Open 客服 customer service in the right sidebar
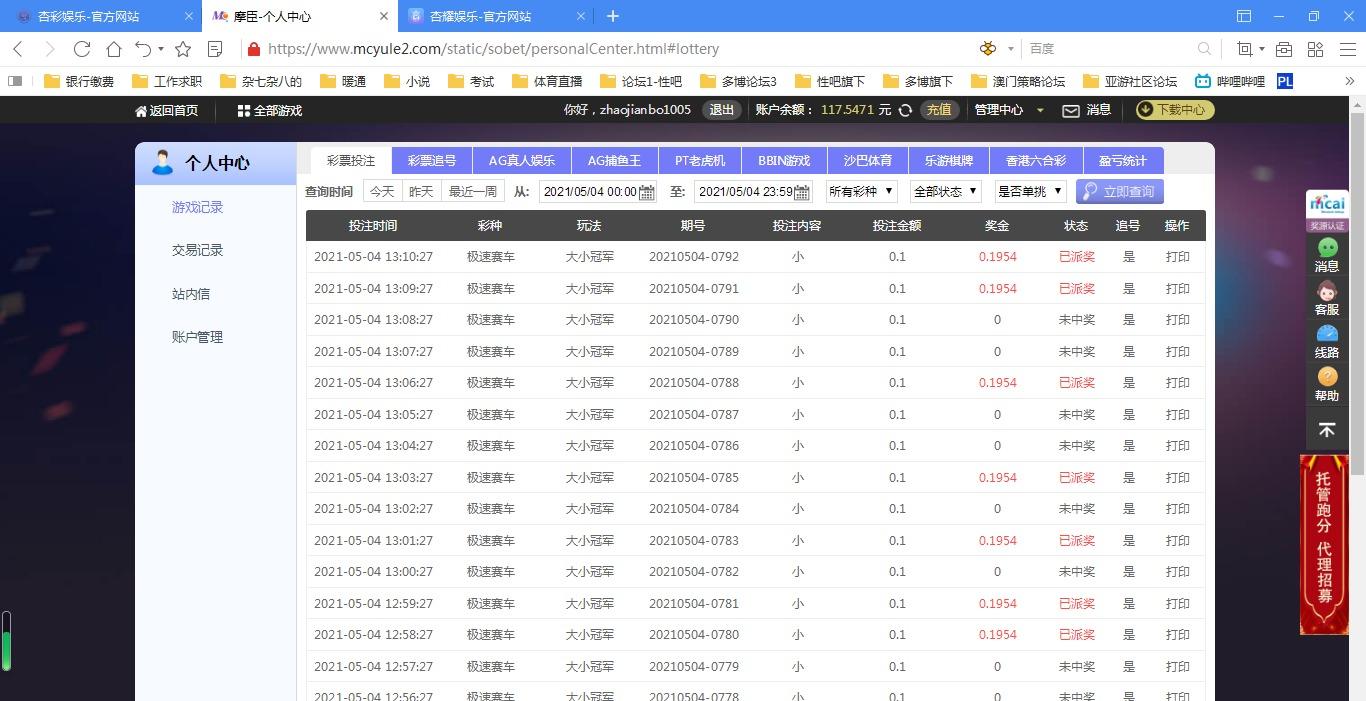Image resolution: width=1366 pixels, height=701 pixels. click(1327, 298)
